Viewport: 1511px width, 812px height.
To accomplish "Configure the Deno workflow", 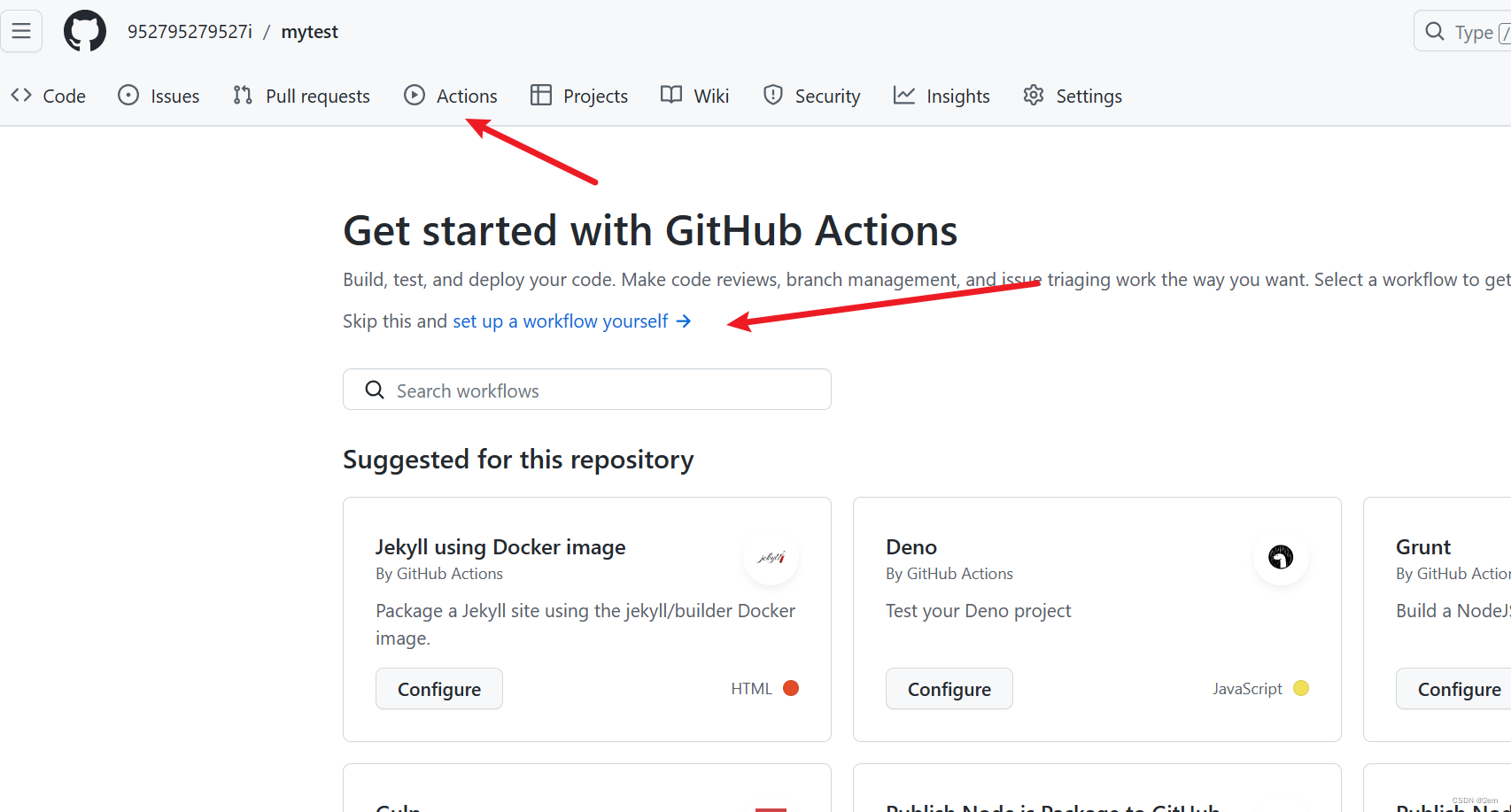I will [949, 689].
